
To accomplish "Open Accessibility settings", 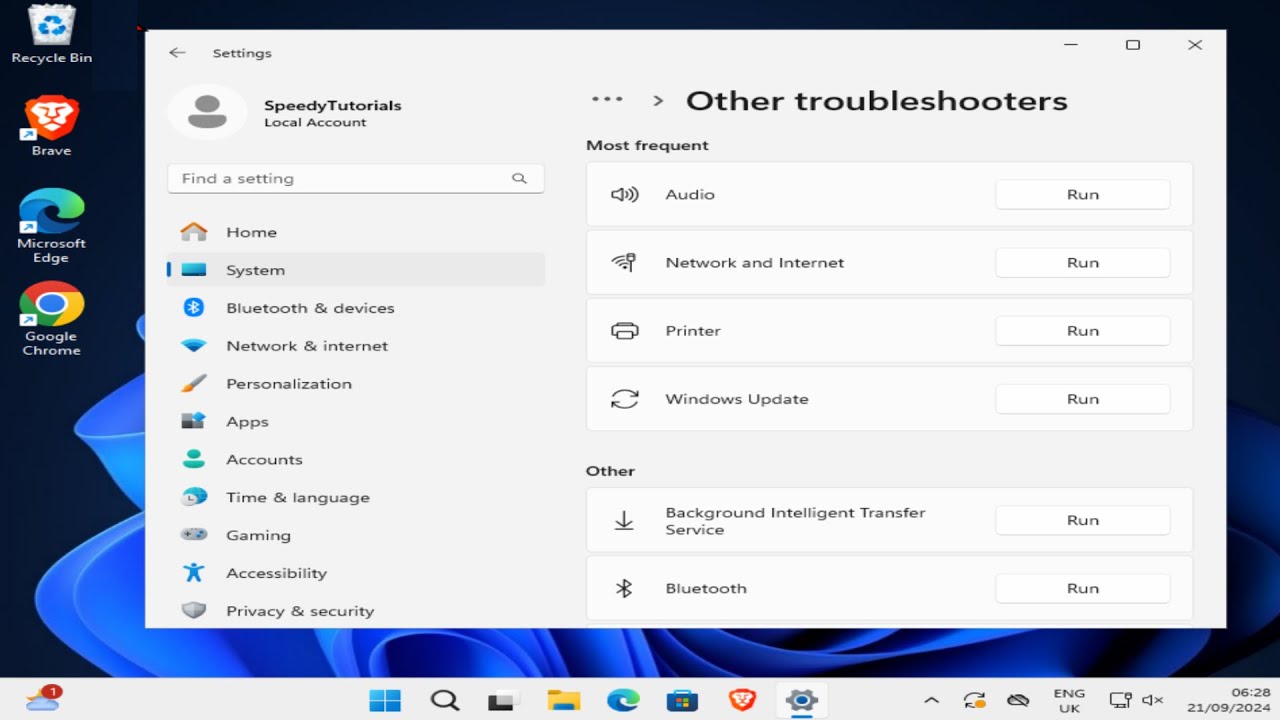I will tap(355, 574).
